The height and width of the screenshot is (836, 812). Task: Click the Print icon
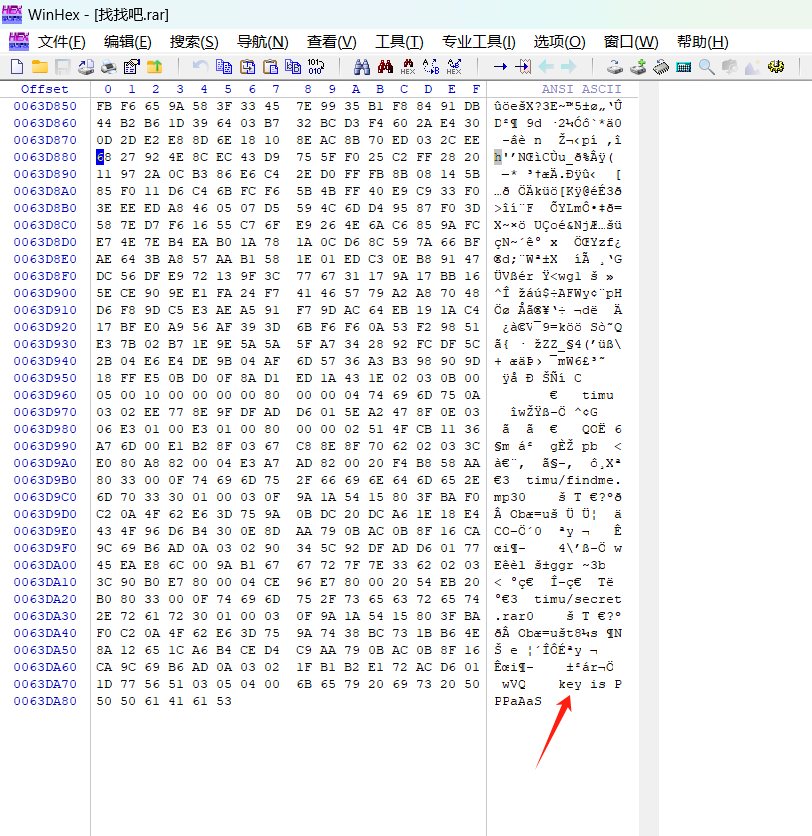click(109, 67)
